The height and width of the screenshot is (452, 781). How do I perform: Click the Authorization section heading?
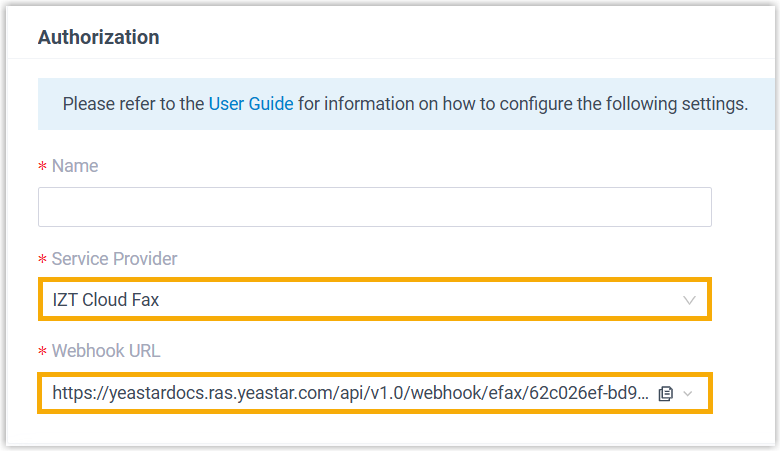click(x=98, y=38)
